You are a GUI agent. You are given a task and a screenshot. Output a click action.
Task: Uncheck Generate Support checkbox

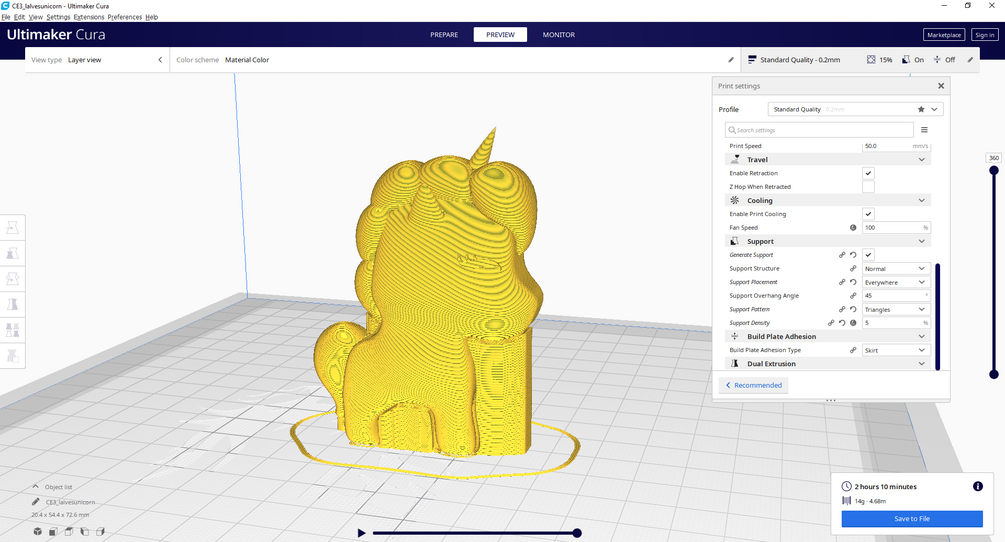pos(868,254)
